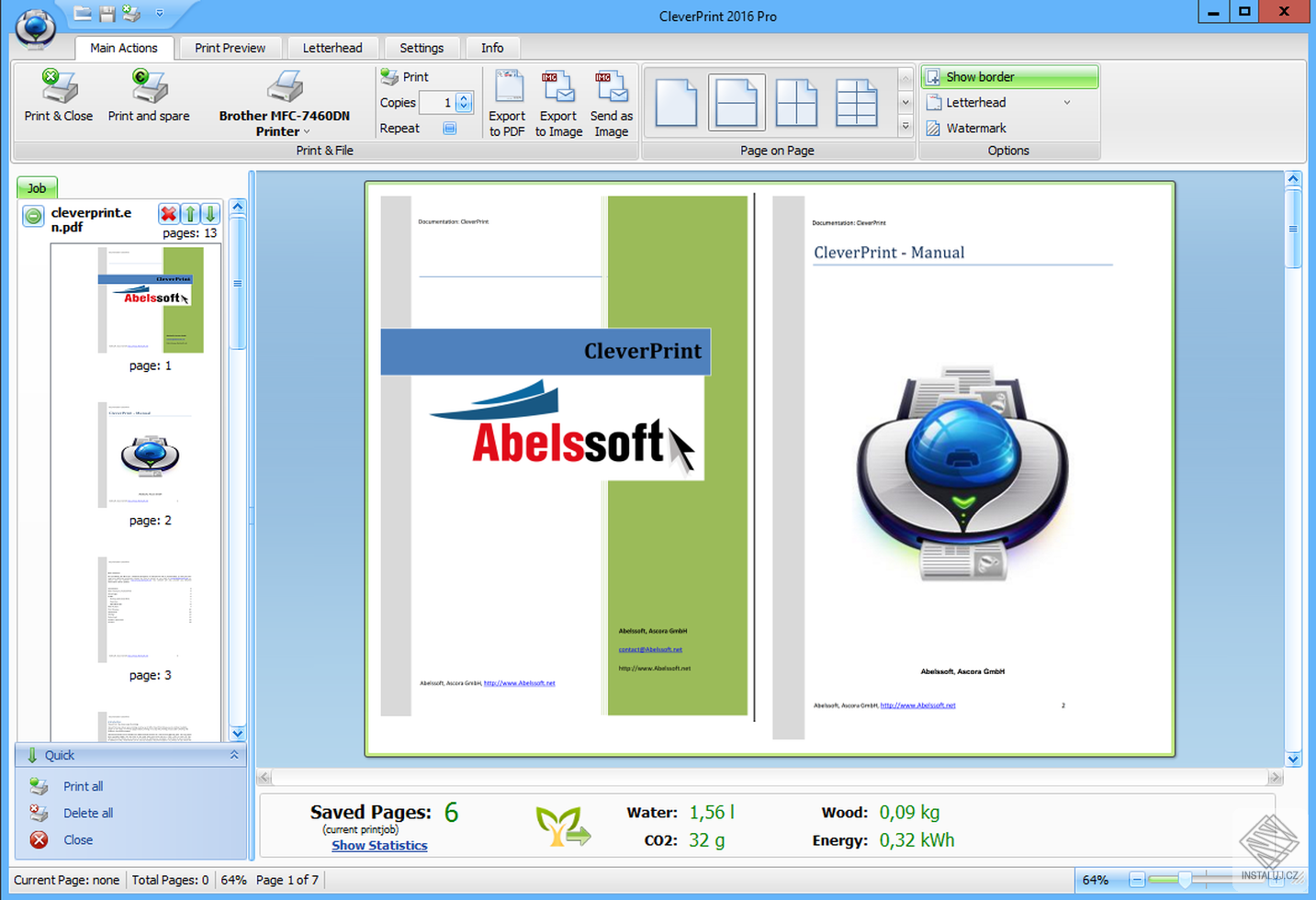1316x900 pixels.
Task: Collapse the Quick panel
Action: [x=234, y=755]
